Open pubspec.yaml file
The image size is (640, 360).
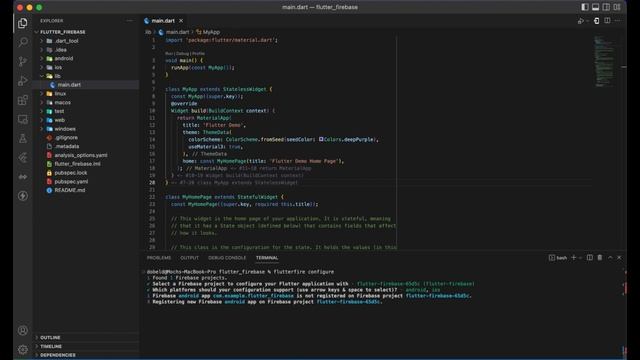tap(71, 182)
